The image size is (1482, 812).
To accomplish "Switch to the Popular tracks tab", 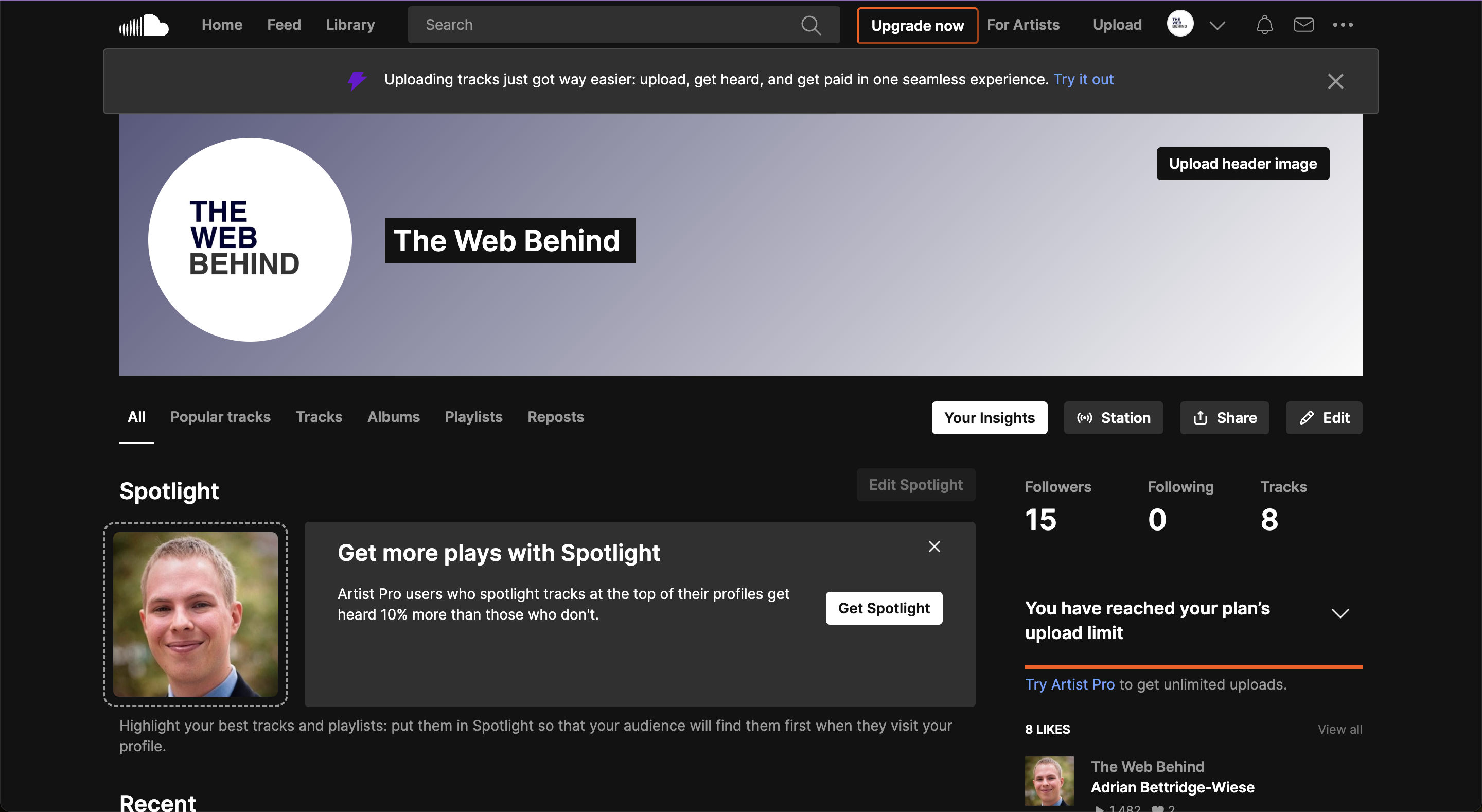I will tap(220, 417).
